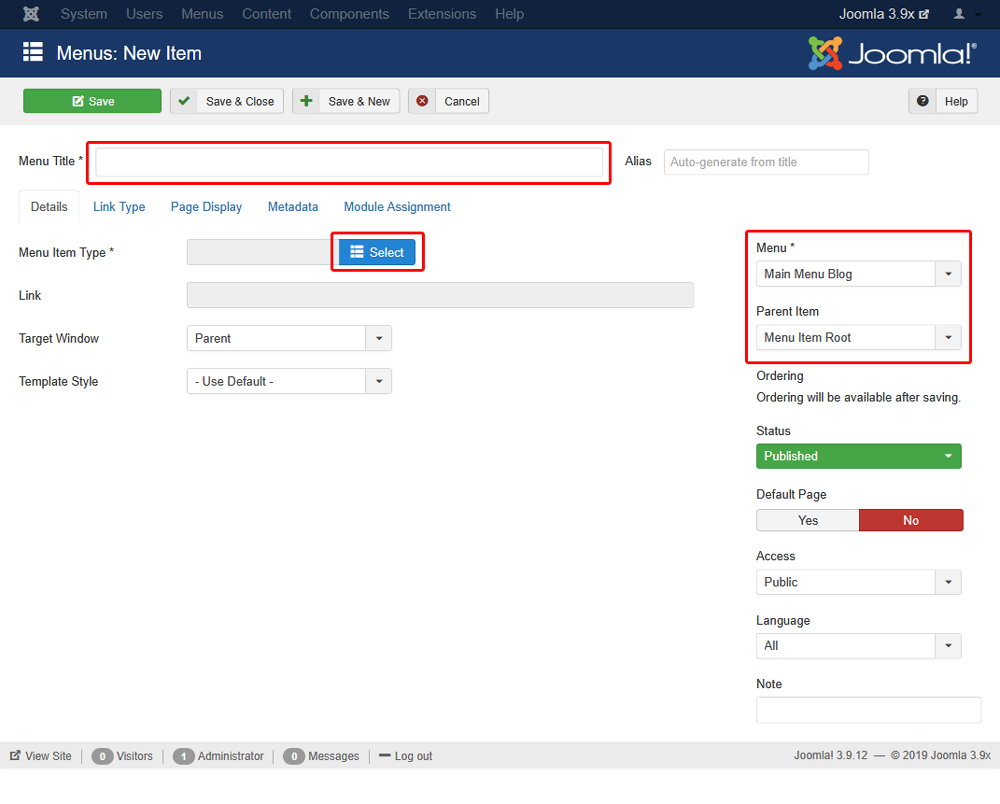Click the green checkmark Save & Close icon
The image size is (1000, 804).
coord(184,101)
